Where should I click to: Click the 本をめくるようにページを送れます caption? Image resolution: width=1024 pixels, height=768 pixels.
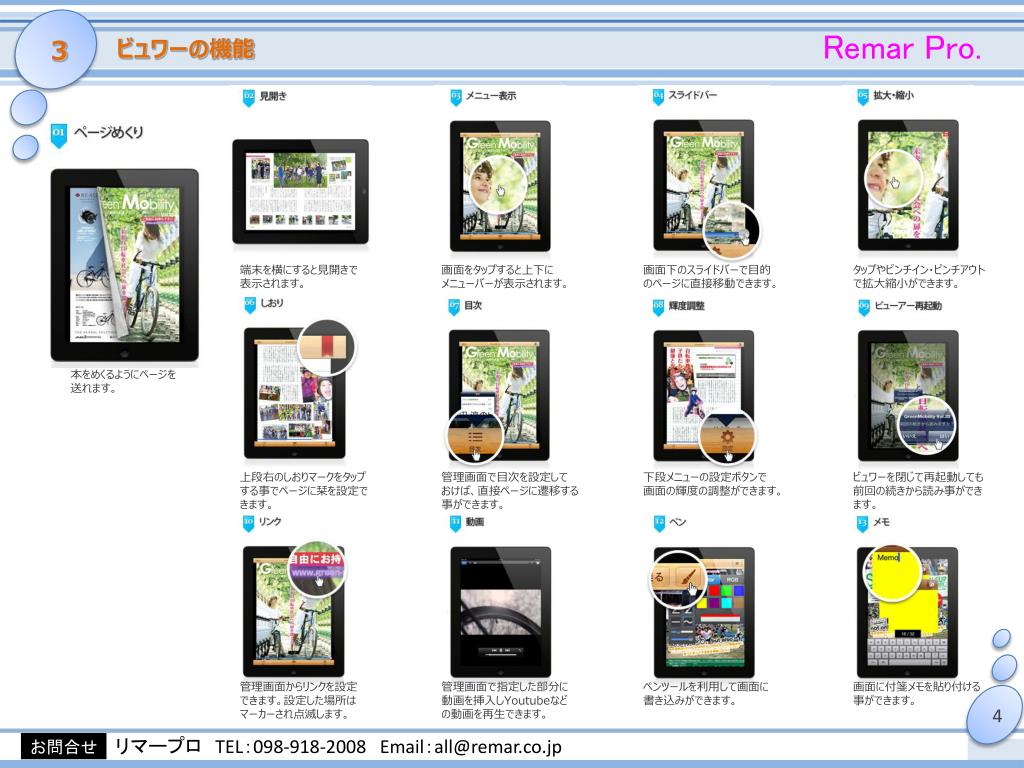[x=123, y=381]
